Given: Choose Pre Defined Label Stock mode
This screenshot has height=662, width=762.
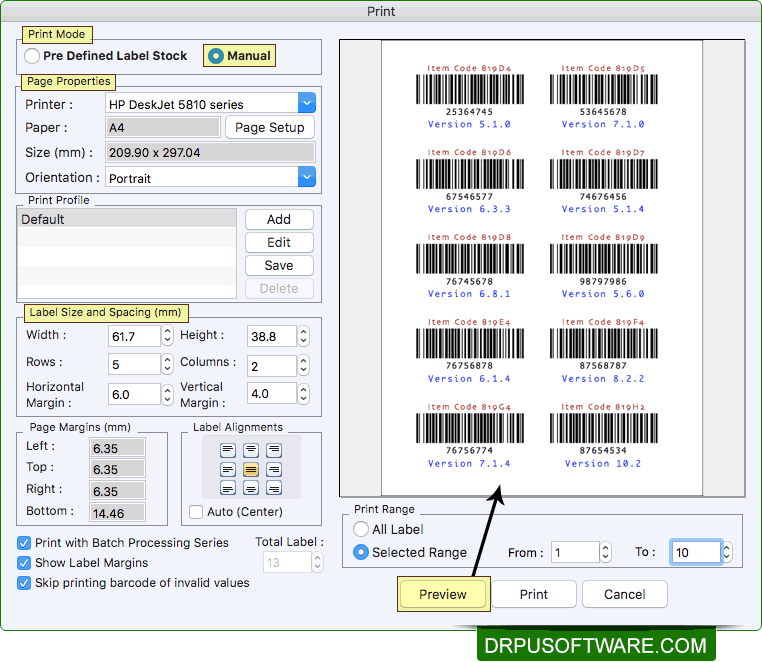Looking at the screenshot, I should (x=33, y=56).
